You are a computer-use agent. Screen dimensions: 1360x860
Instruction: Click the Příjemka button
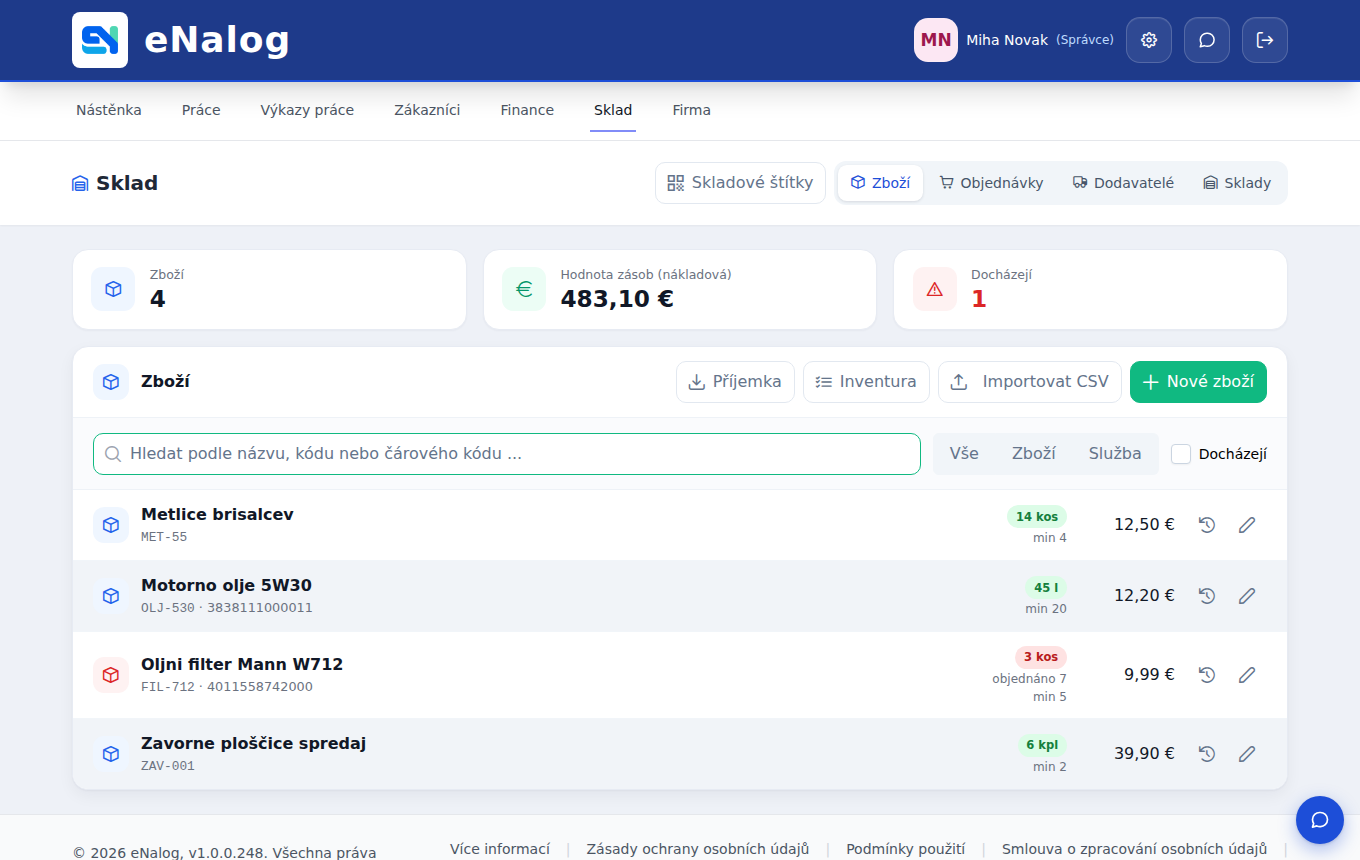pos(735,382)
